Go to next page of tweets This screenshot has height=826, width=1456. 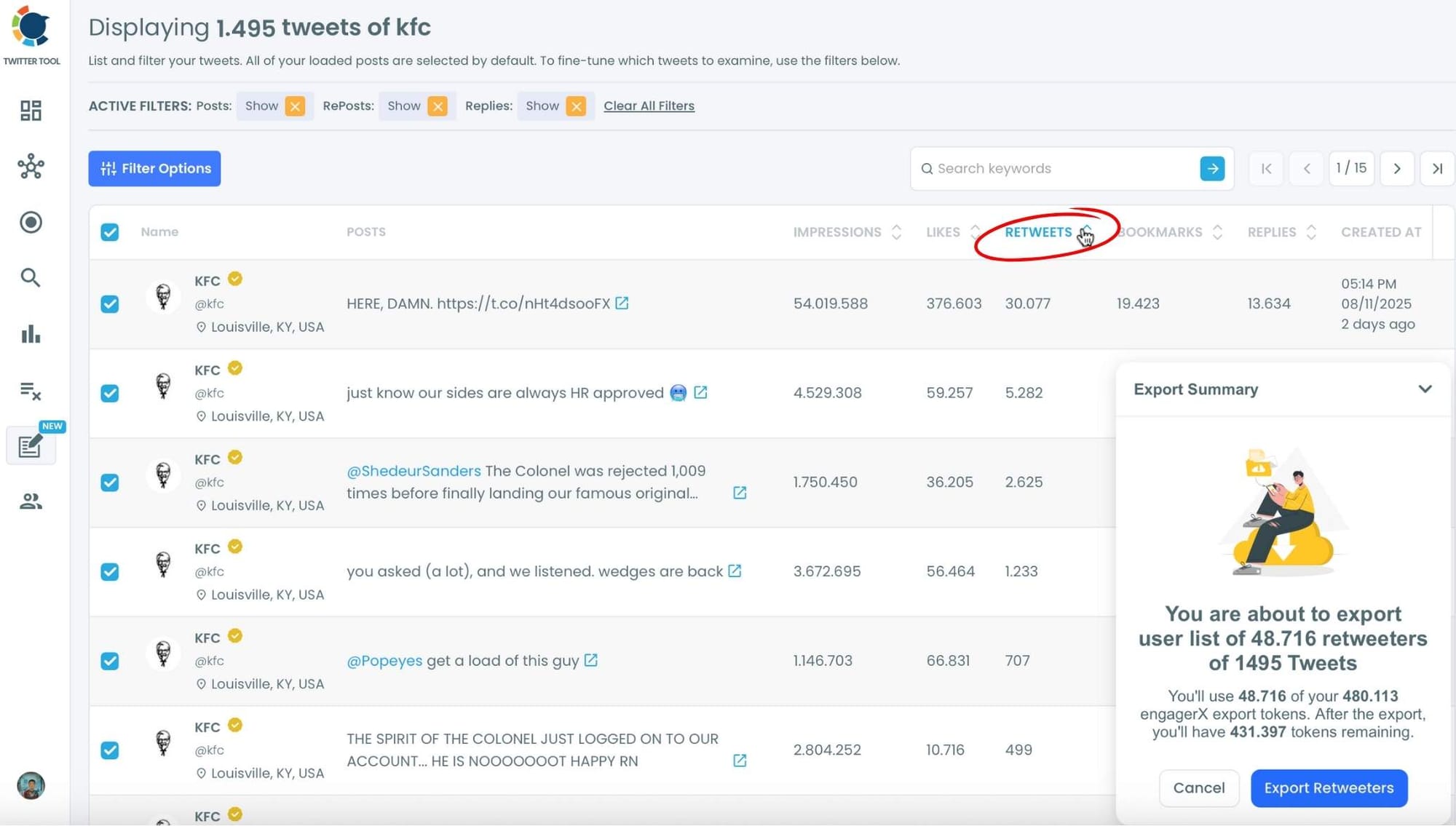(1396, 169)
